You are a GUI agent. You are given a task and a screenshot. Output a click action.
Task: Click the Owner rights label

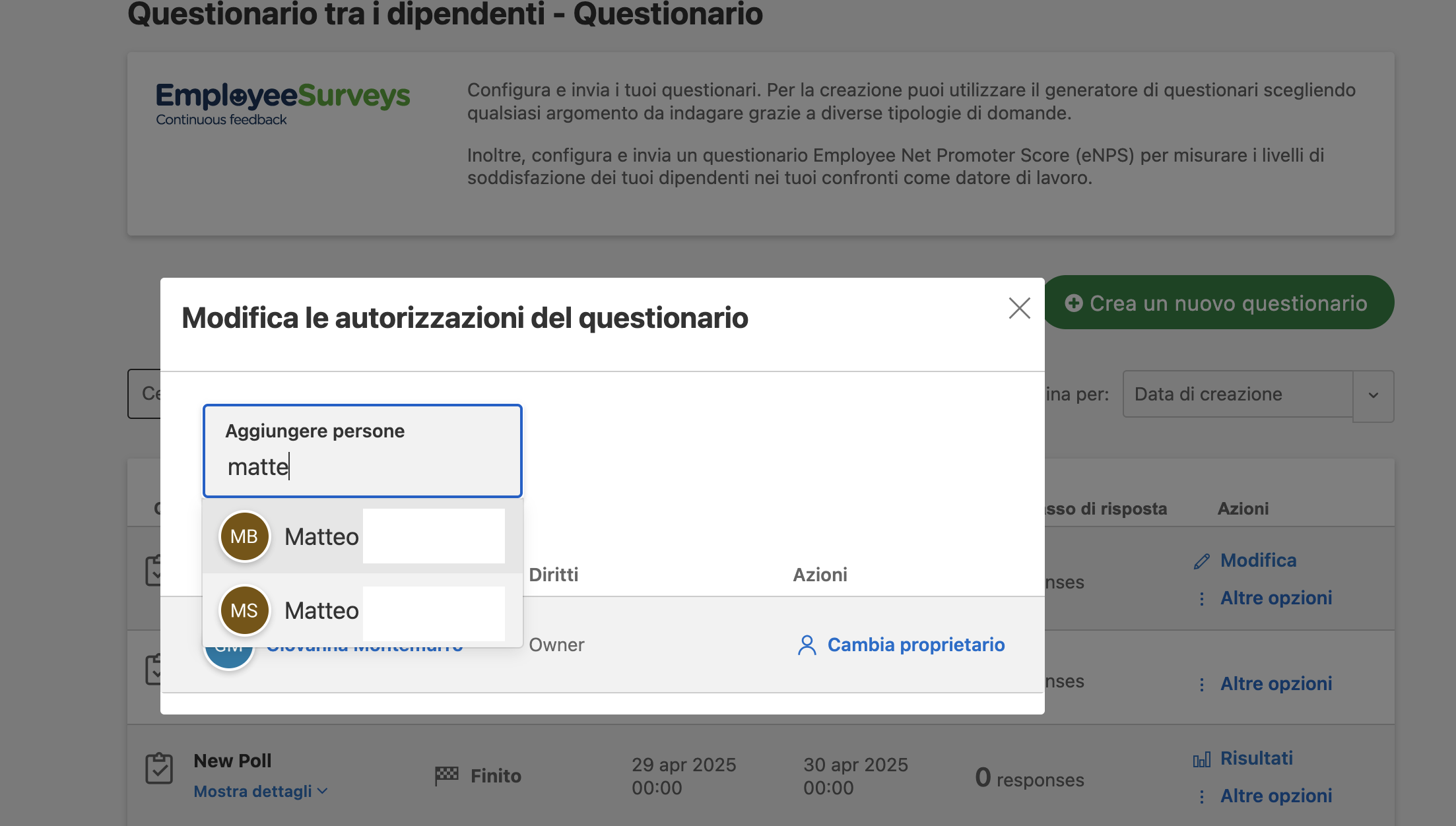(556, 645)
